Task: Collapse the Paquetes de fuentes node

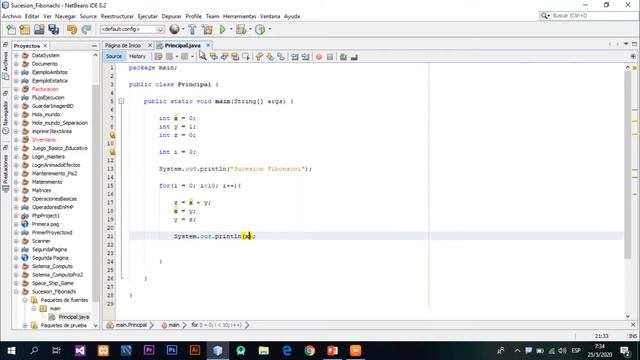Action: pos(25,300)
